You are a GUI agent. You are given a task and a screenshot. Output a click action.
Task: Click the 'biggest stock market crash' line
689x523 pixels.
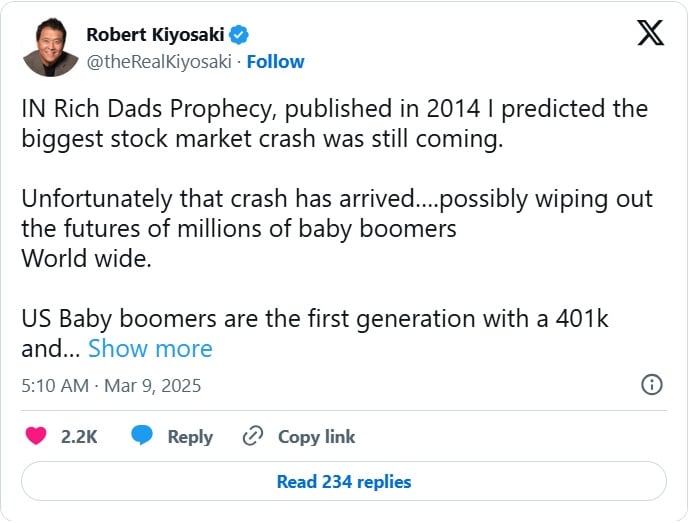click(x=261, y=139)
